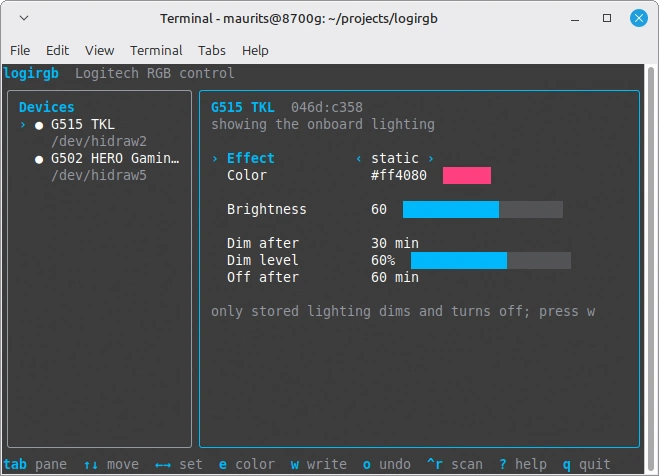Click the 30 min value
This screenshot has width=659, height=476.
pos(395,243)
